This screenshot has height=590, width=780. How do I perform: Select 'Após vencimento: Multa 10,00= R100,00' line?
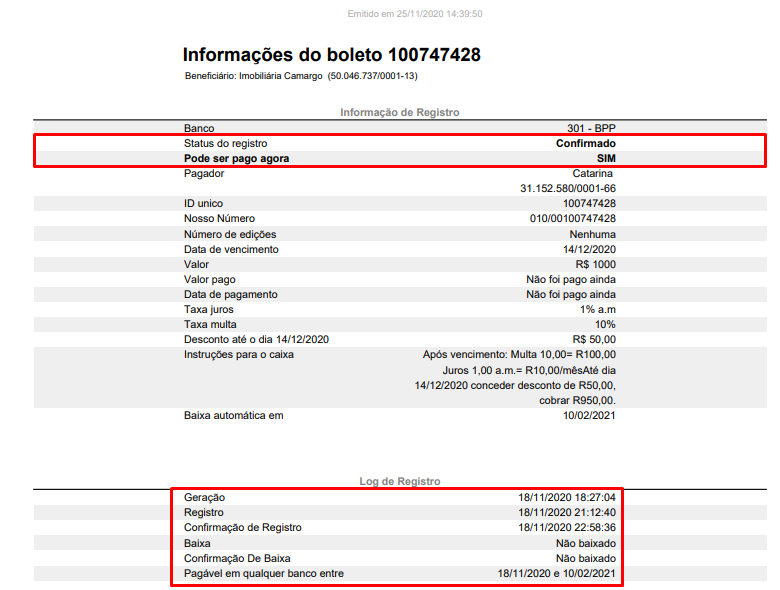[519, 355]
